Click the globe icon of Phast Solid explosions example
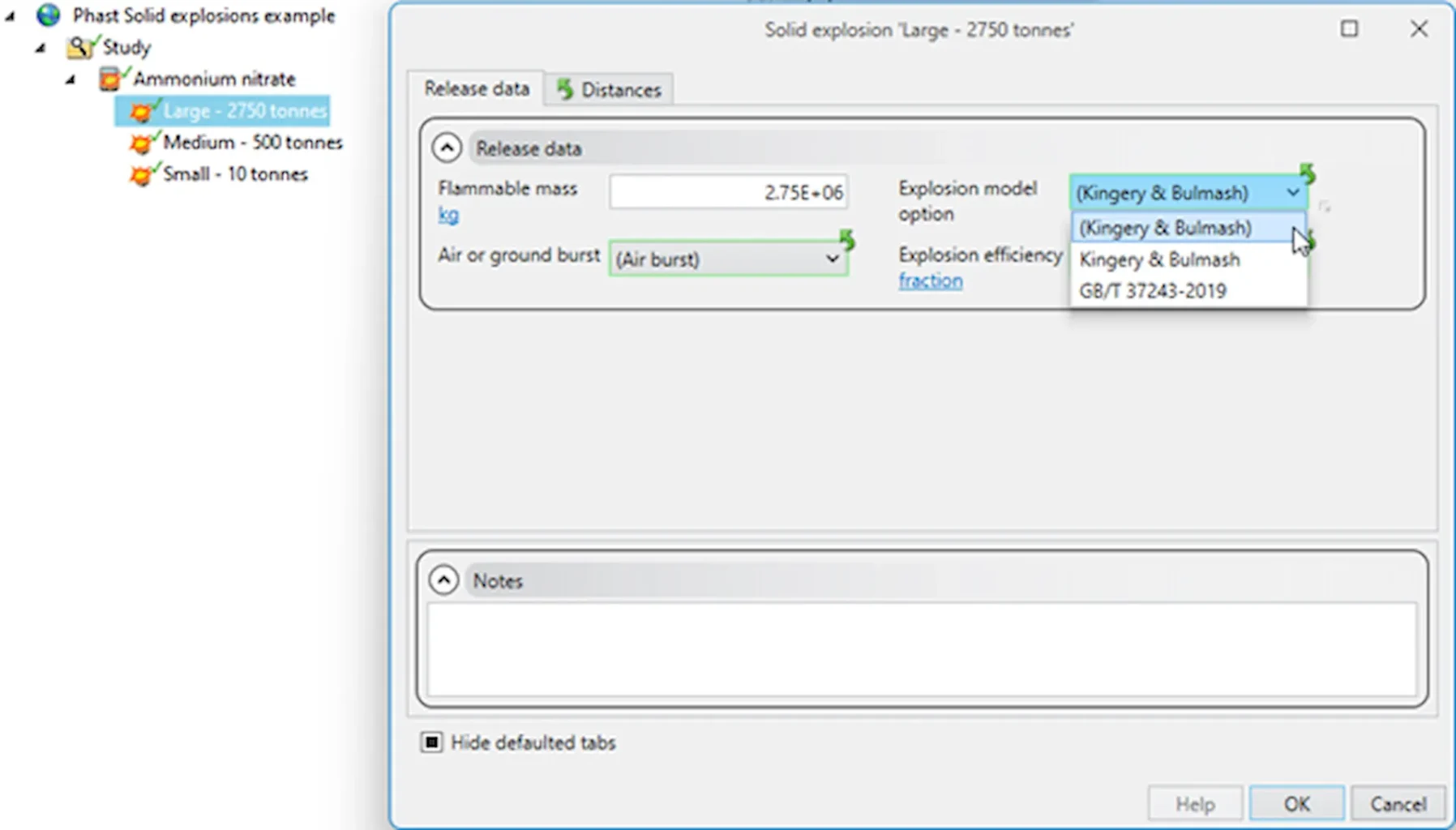 [49, 15]
